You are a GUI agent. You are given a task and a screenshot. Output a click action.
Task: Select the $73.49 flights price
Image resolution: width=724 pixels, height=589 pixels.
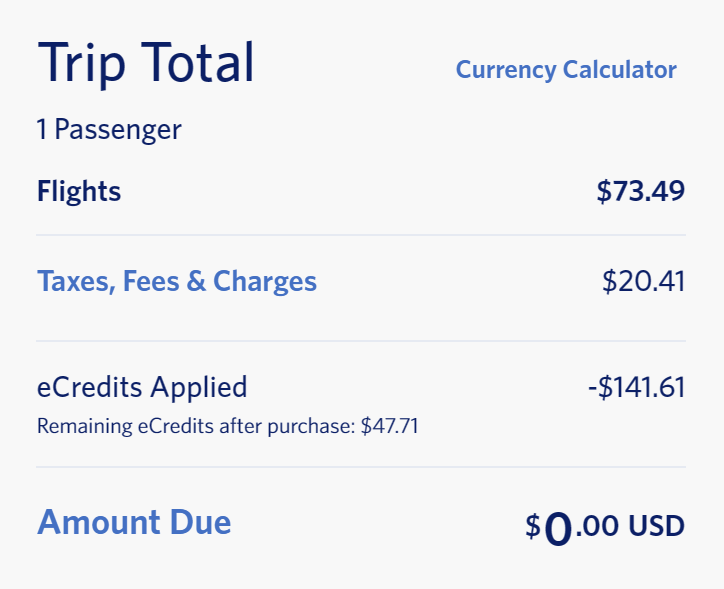click(640, 191)
